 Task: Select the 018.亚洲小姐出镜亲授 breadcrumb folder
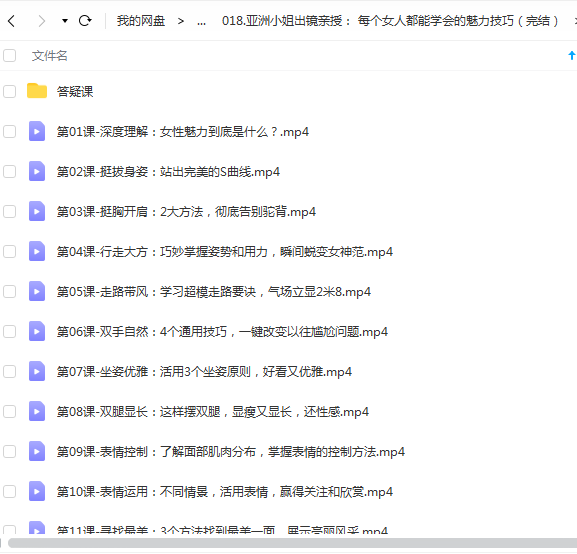coord(390,21)
